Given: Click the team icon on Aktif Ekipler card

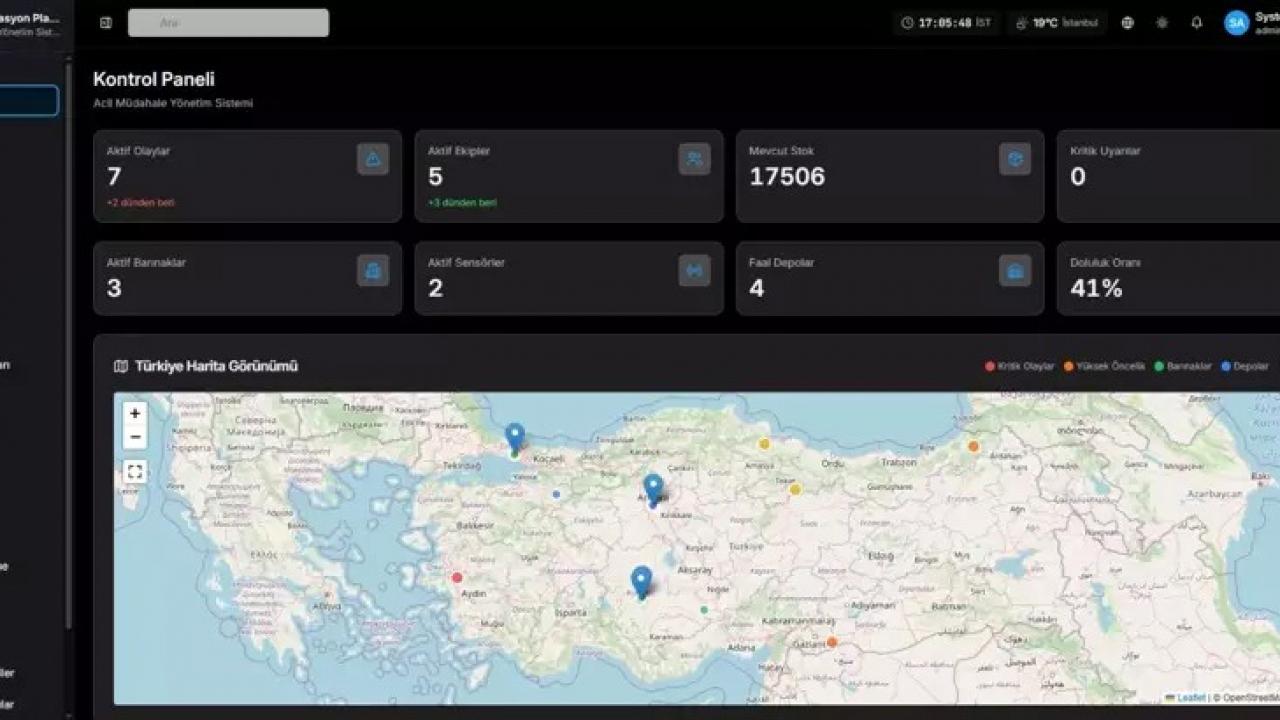Looking at the screenshot, I should [693, 158].
